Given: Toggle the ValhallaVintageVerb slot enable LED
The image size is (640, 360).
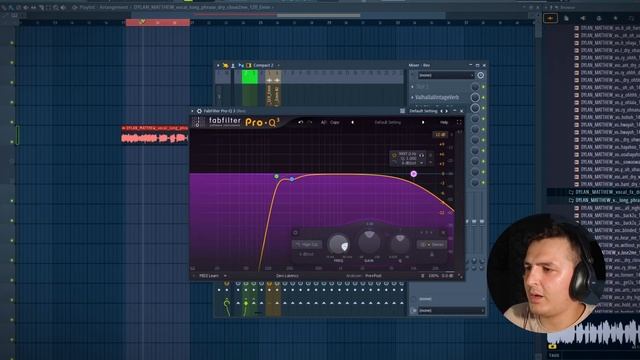Looking at the screenshot, I should point(483,98).
